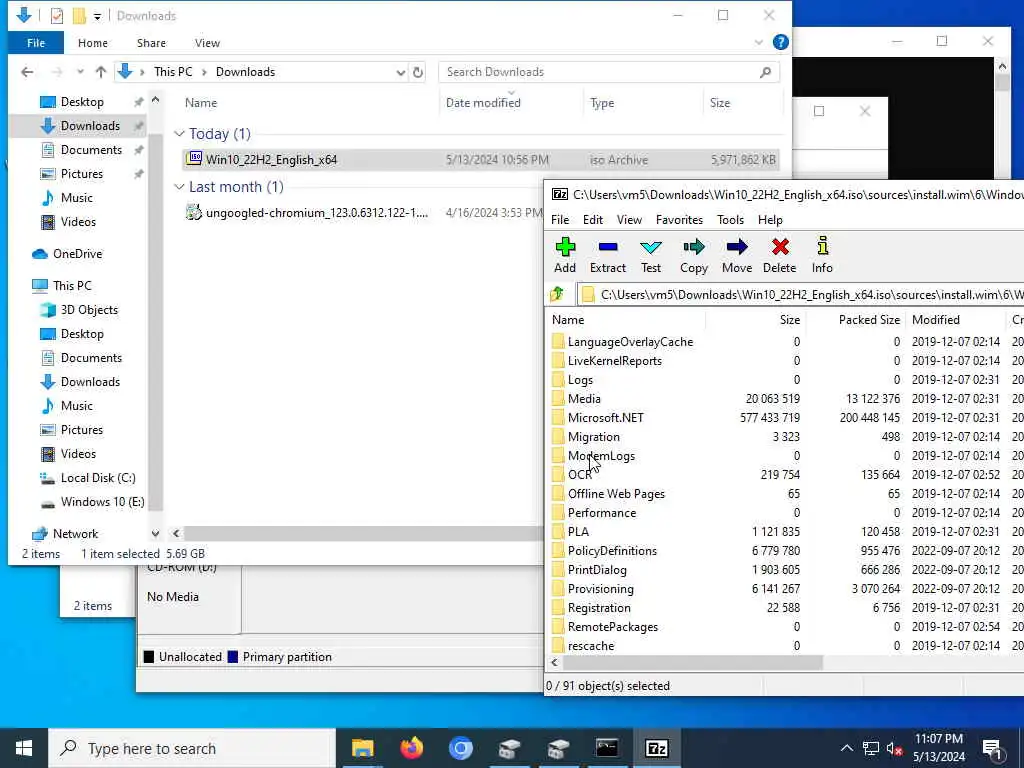Open pinned Documents in Quick access
The image size is (1024, 768).
[x=91, y=150]
